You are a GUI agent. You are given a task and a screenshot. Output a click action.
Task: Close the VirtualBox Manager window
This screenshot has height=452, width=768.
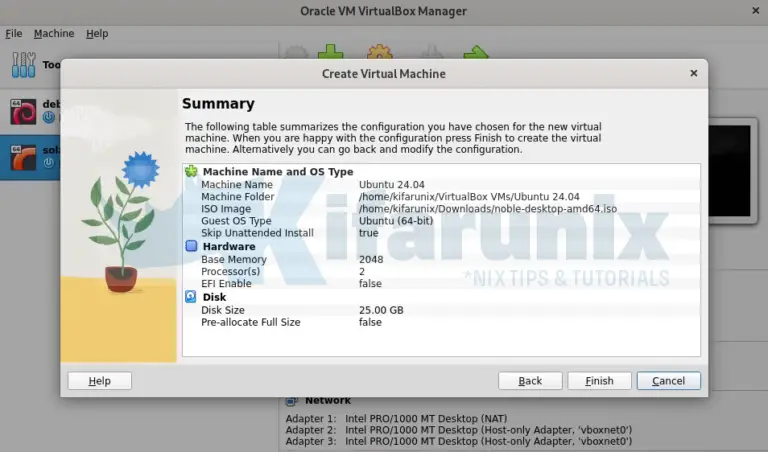click(756, 11)
